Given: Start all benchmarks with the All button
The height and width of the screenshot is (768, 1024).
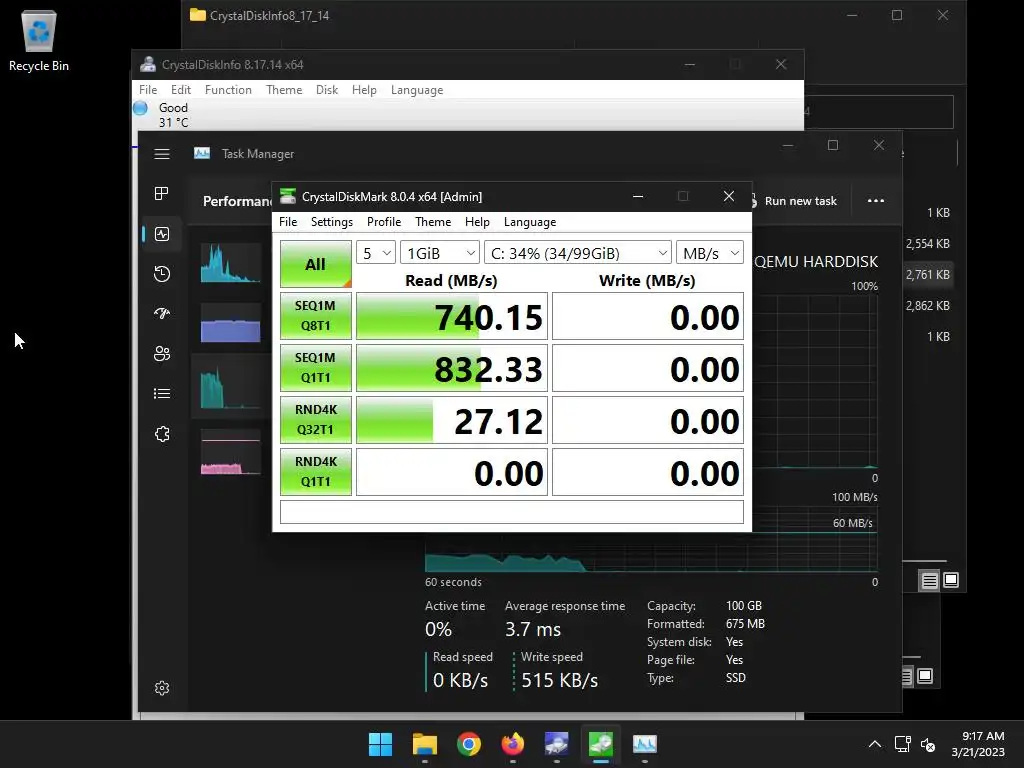Looking at the screenshot, I should [x=315, y=264].
